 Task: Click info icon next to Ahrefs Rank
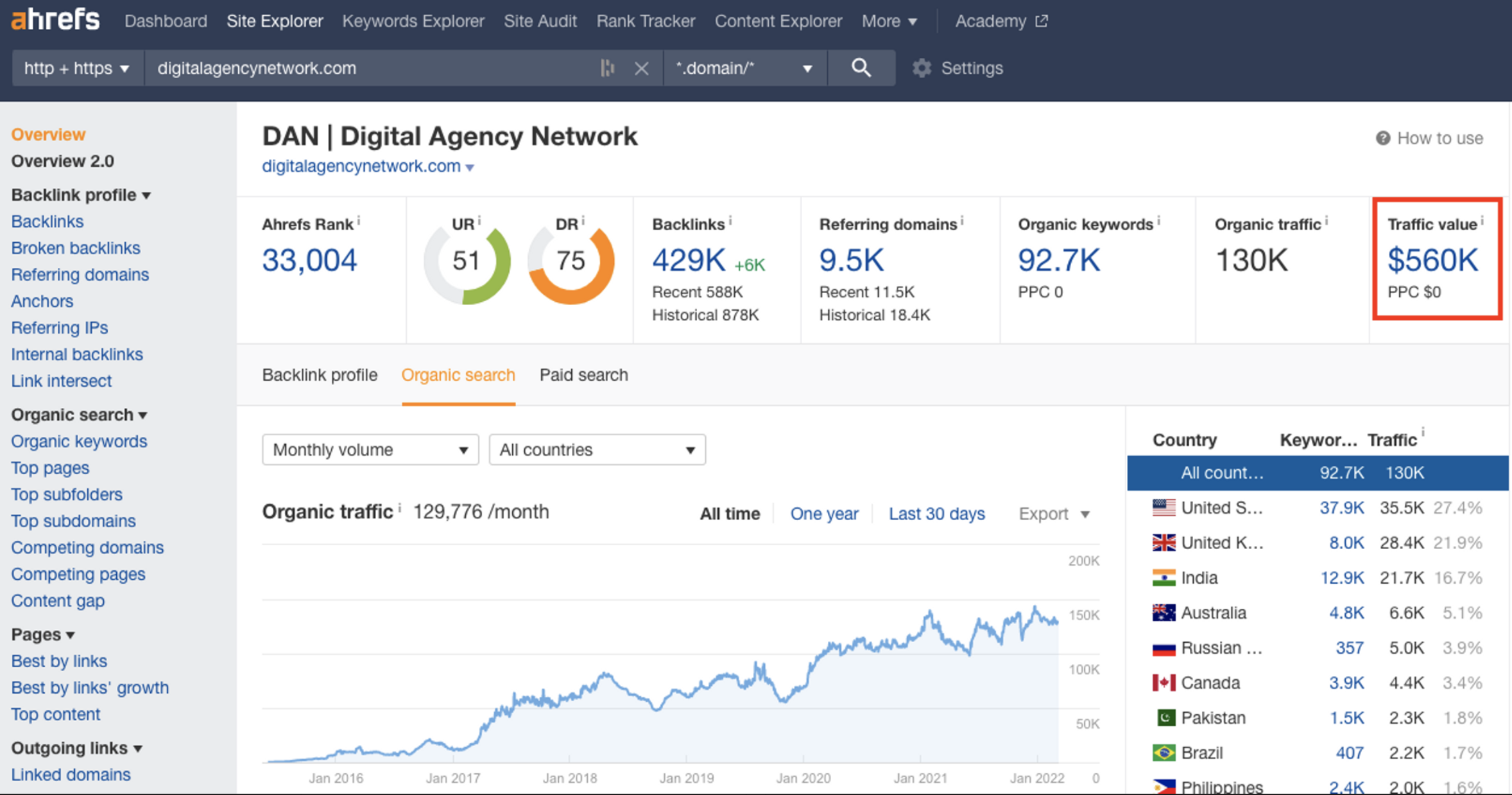pos(359,221)
